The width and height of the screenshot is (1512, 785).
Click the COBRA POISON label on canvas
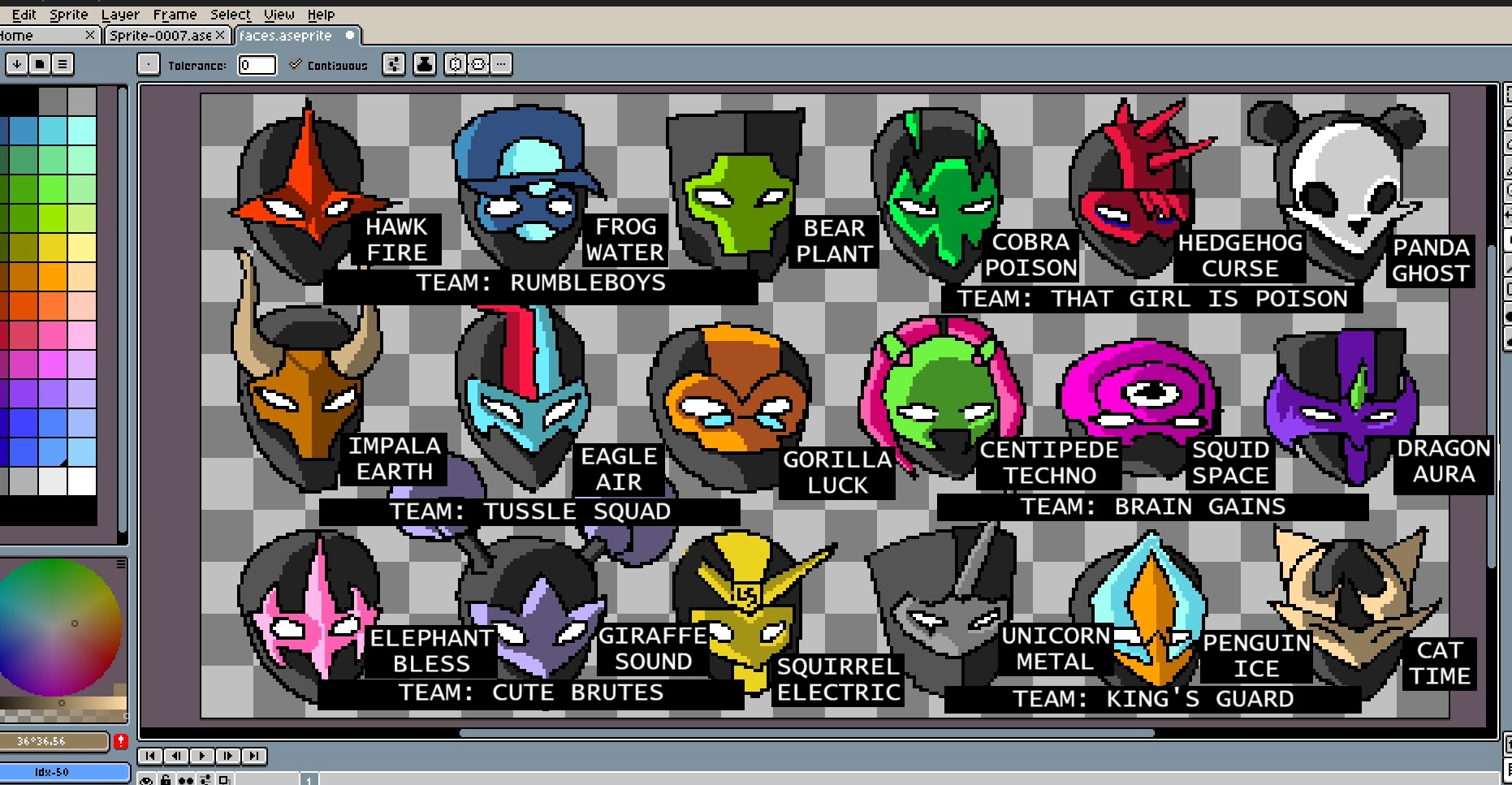coord(1031,255)
